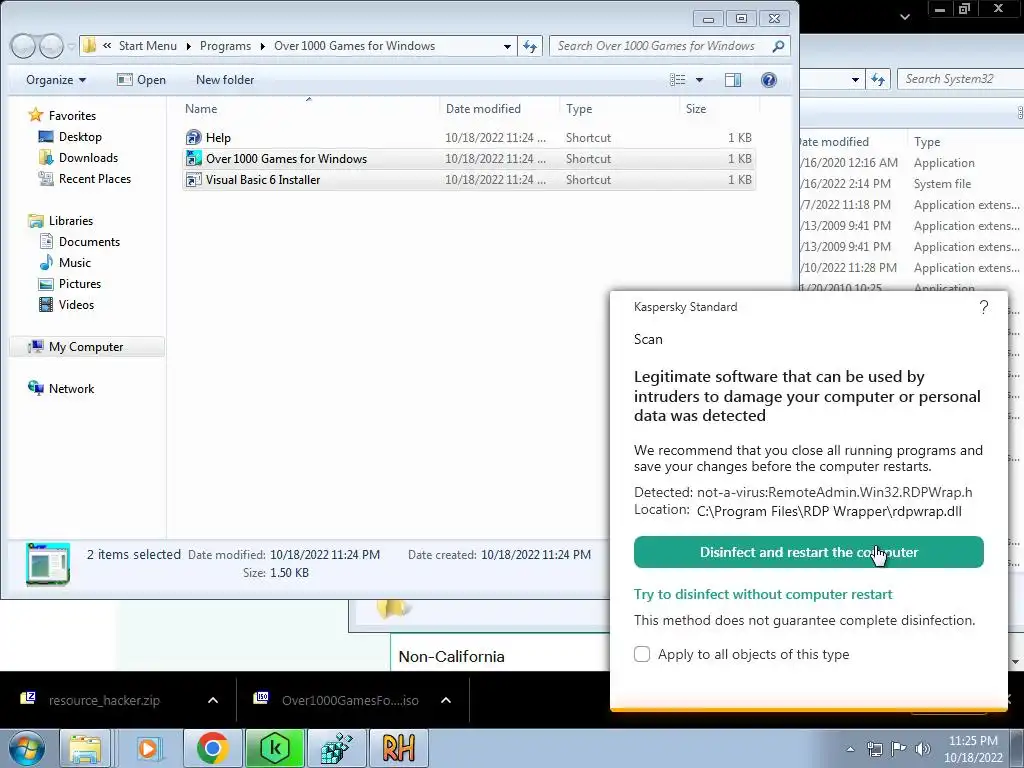Open the view options dropdown arrow
The image size is (1024, 768).
pos(699,80)
